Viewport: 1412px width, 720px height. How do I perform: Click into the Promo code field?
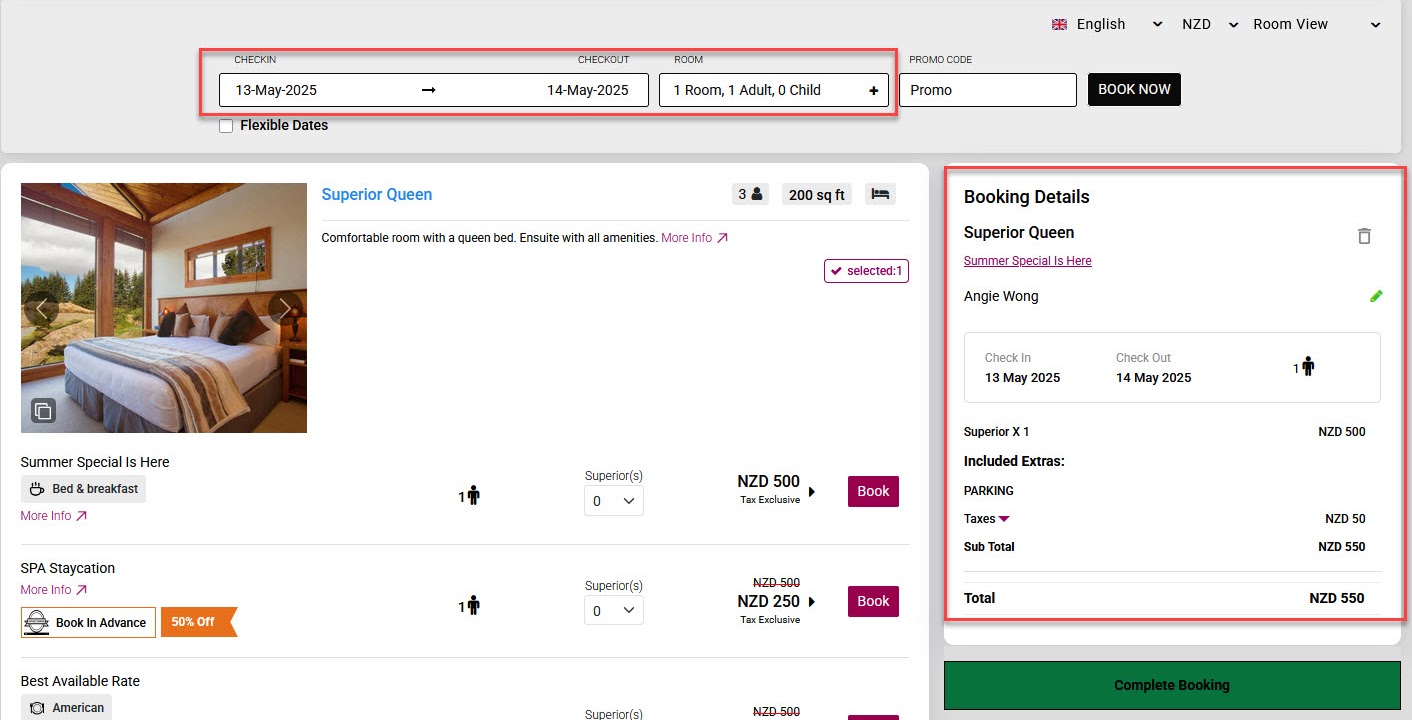[x=987, y=90]
